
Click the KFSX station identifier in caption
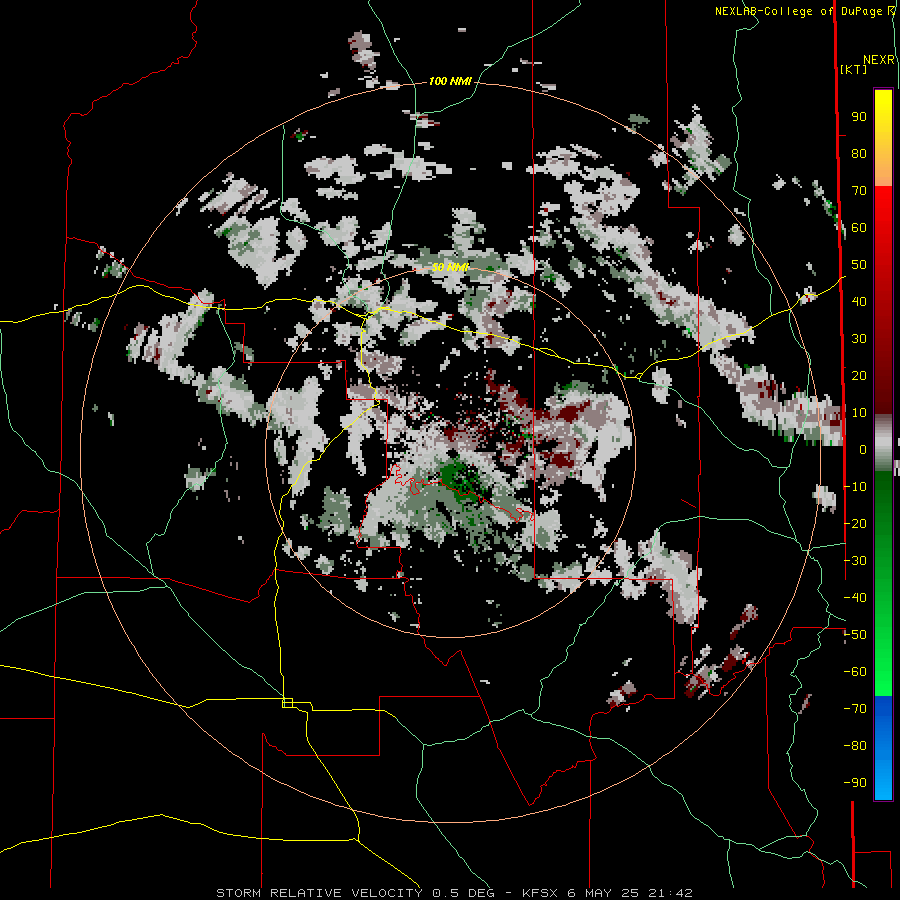pos(540,893)
